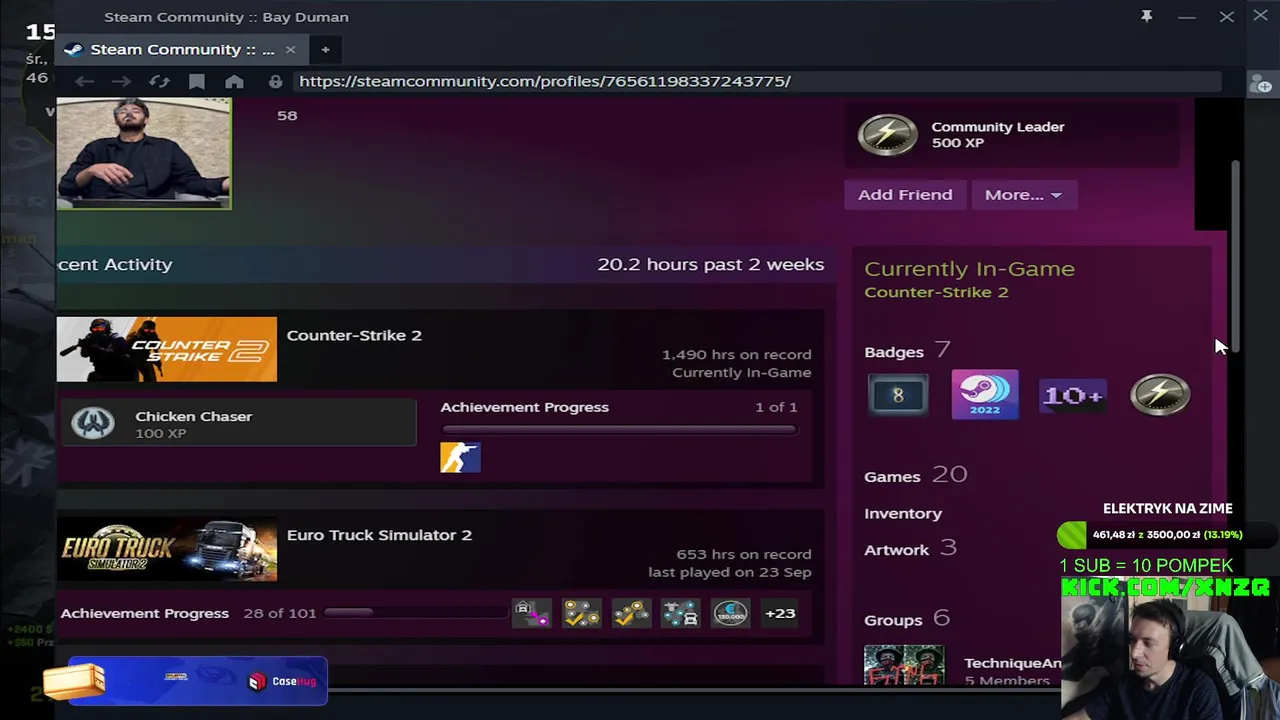1280x720 pixels.
Task: Click Counter-Strike 2 under Currently In-Game
Action: pos(936,292)
